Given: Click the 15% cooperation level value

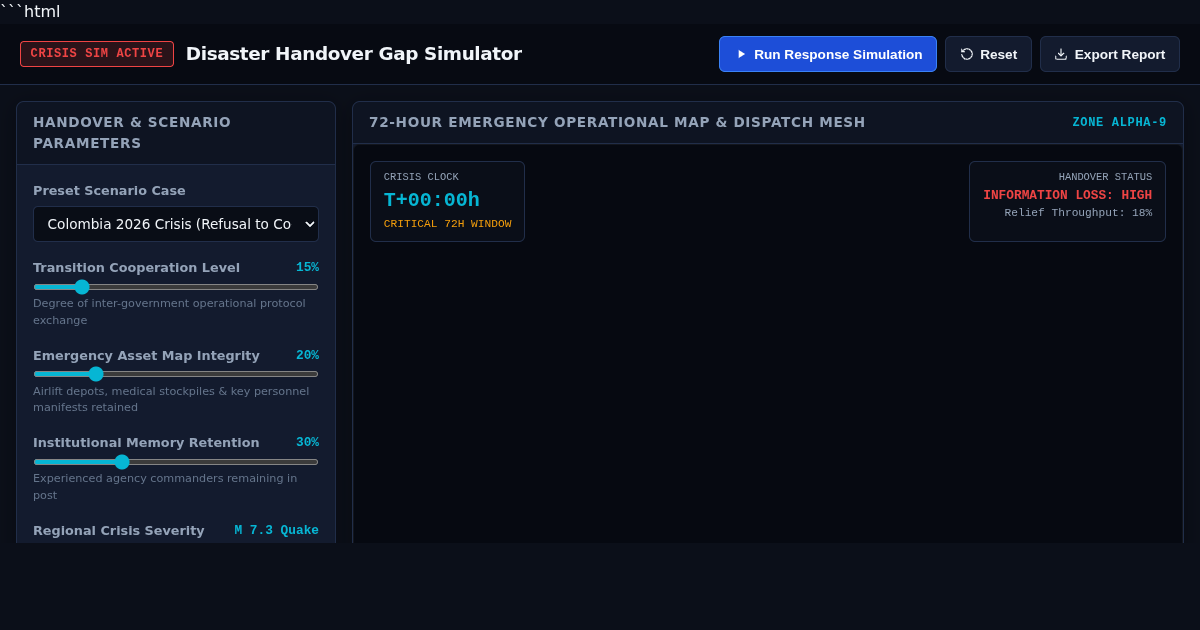Looking at the screenshot, I should point(307,268).
